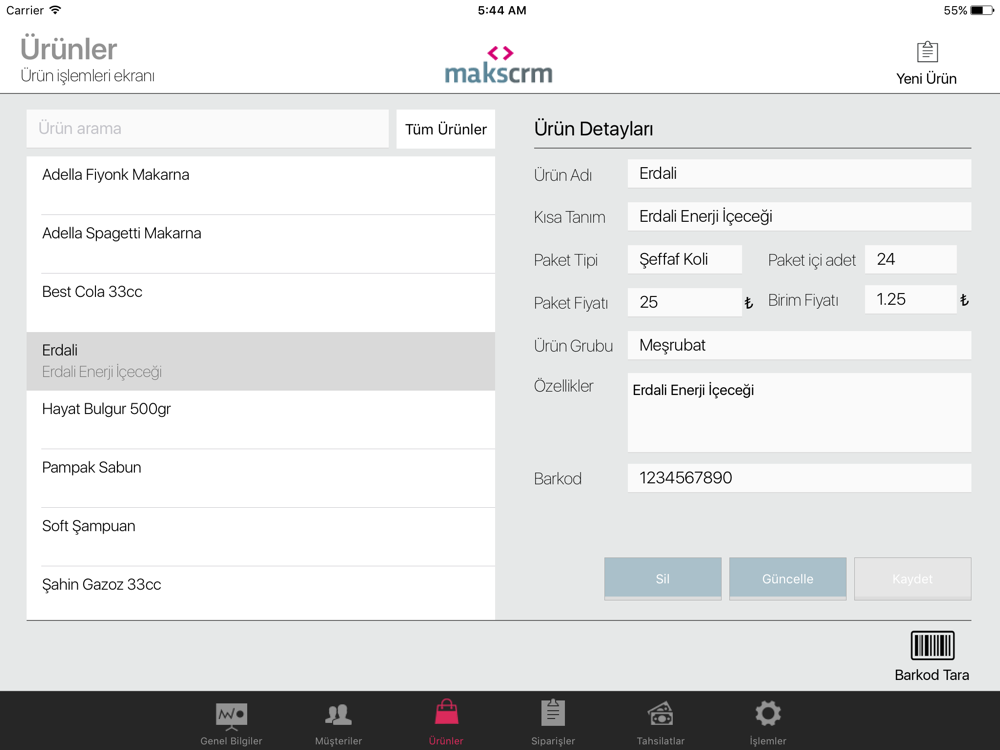Open the İşlemler gear tab
The height and width of the screenshot is (750, 1000).
pyautogui.click(x=768, y=723)
